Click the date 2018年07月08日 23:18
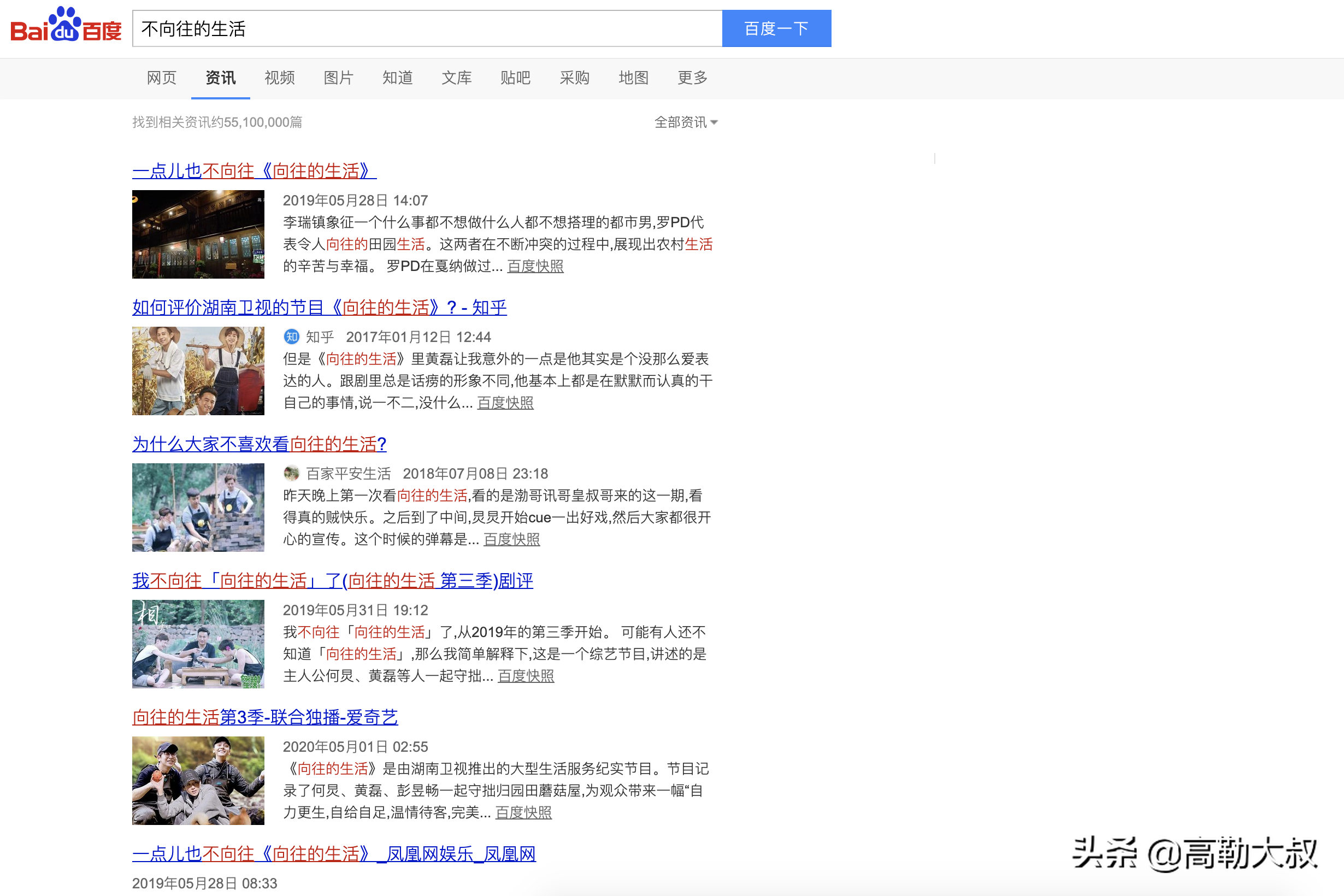 tap(475, 474)
